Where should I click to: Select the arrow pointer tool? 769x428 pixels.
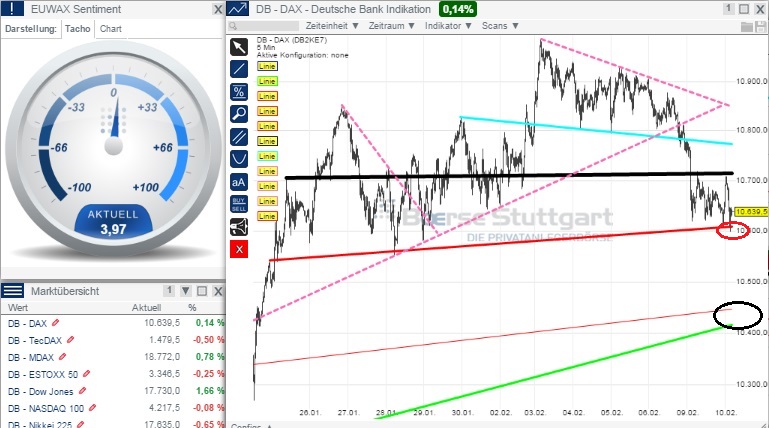pos(239,48)
